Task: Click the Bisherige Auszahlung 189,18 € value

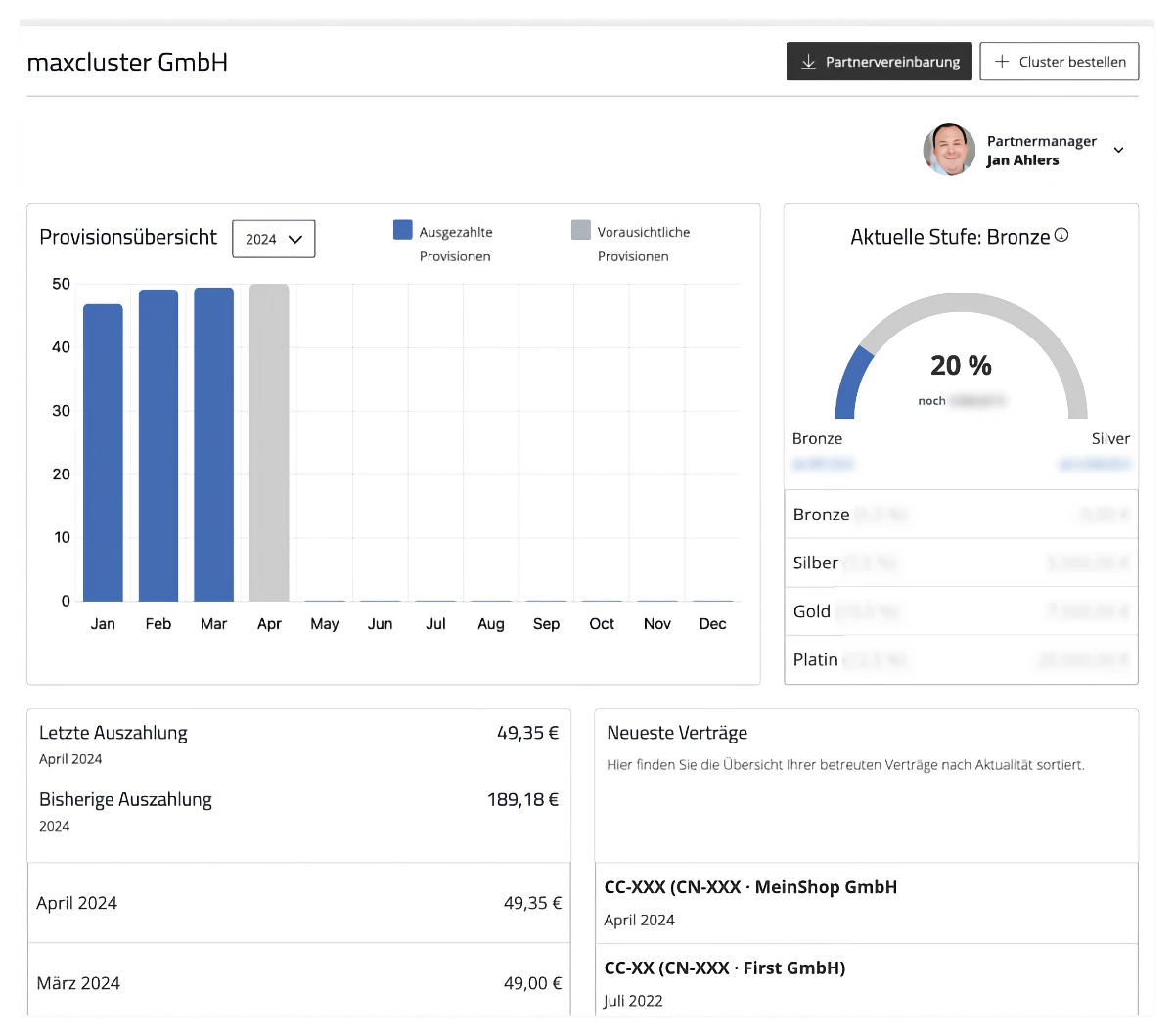Action: coord(523,799)
